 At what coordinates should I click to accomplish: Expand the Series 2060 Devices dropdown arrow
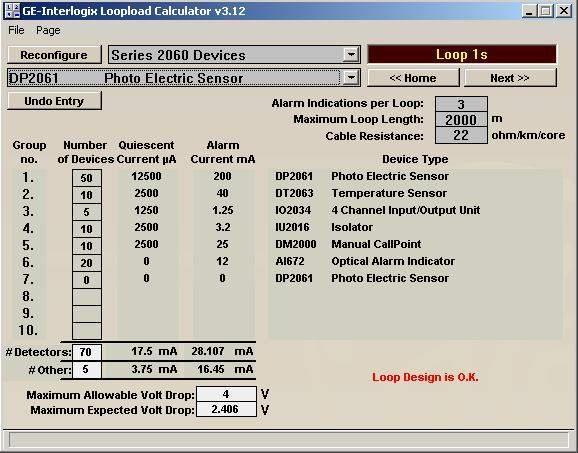coord(351,55)
